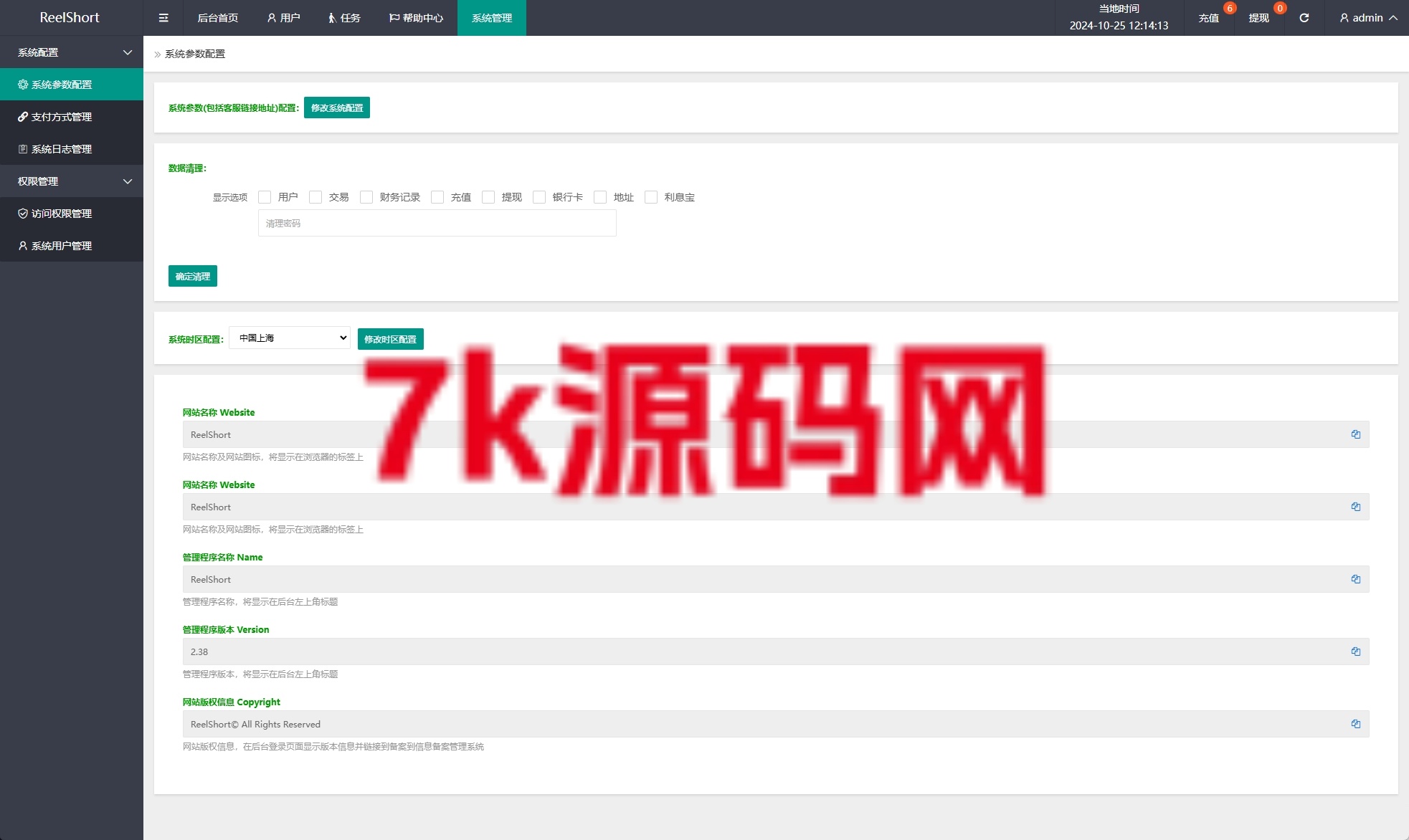Click the gear icon beside 系统参数配置
The width and height of the screenshot is (1409, 840).
click(x=23, y=85)
